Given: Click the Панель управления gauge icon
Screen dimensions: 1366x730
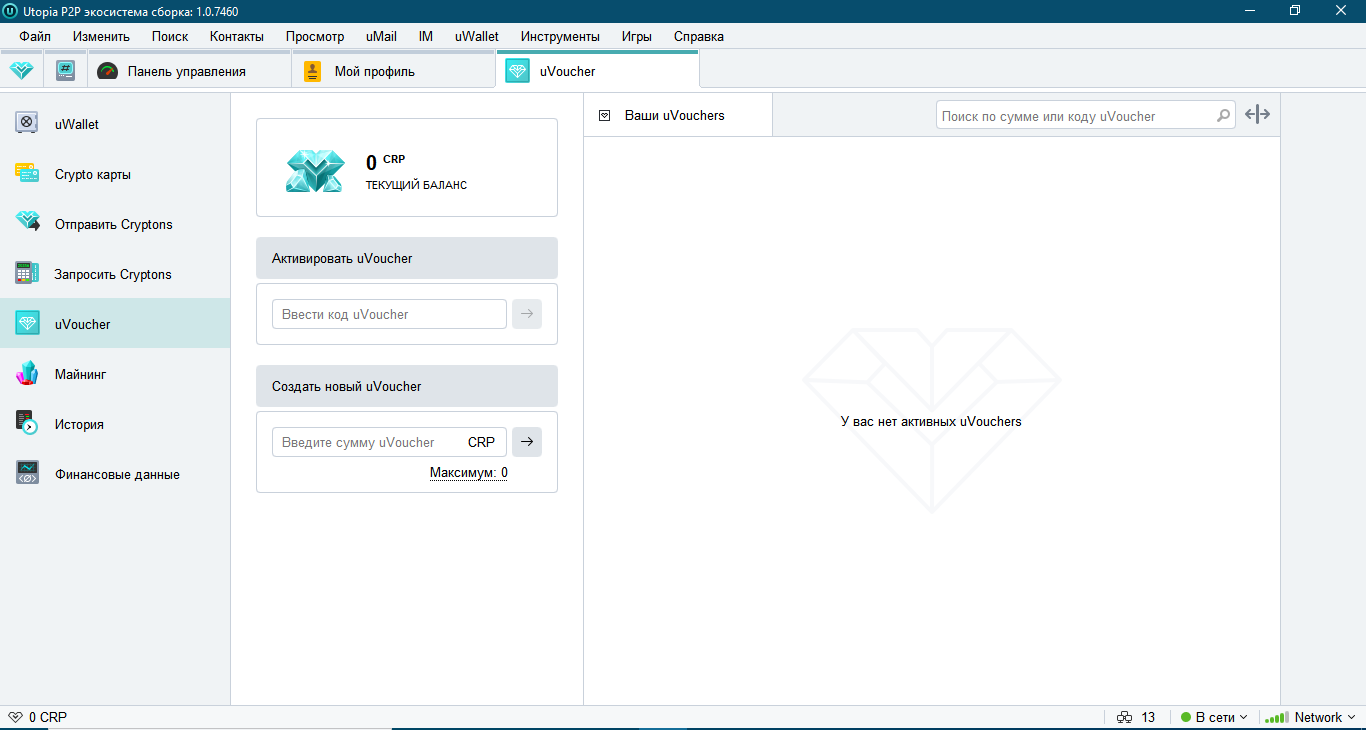Looking at the screenshot, I should point(108,71).
